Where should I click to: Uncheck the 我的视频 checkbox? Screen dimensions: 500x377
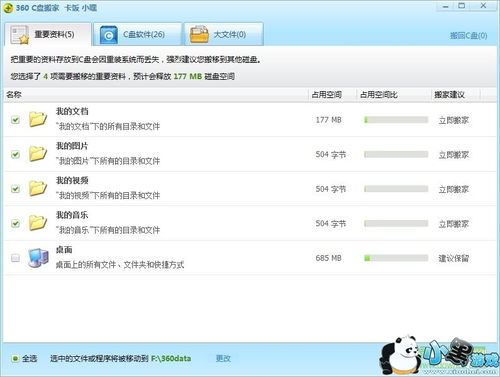point(15,189)
